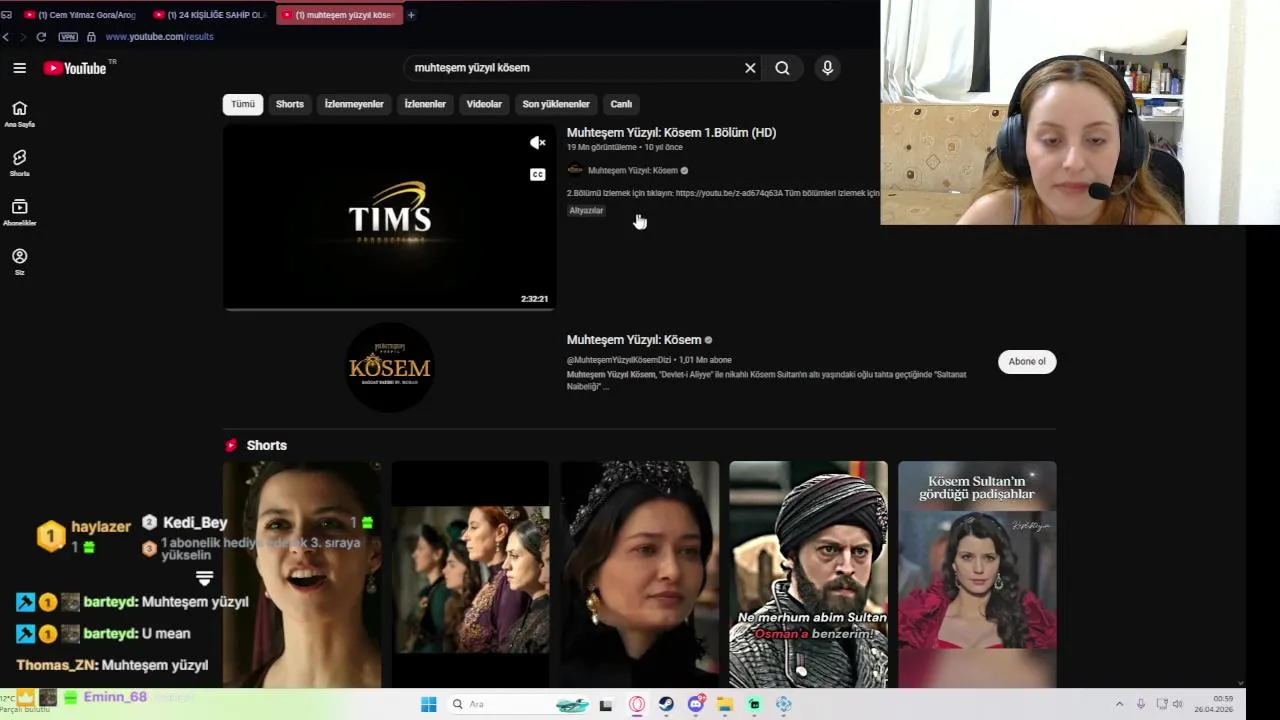The height and width of the screenshot is (720, 1280).
Task: Open Steam from the taskbar
Action: [x=666, y=705]
